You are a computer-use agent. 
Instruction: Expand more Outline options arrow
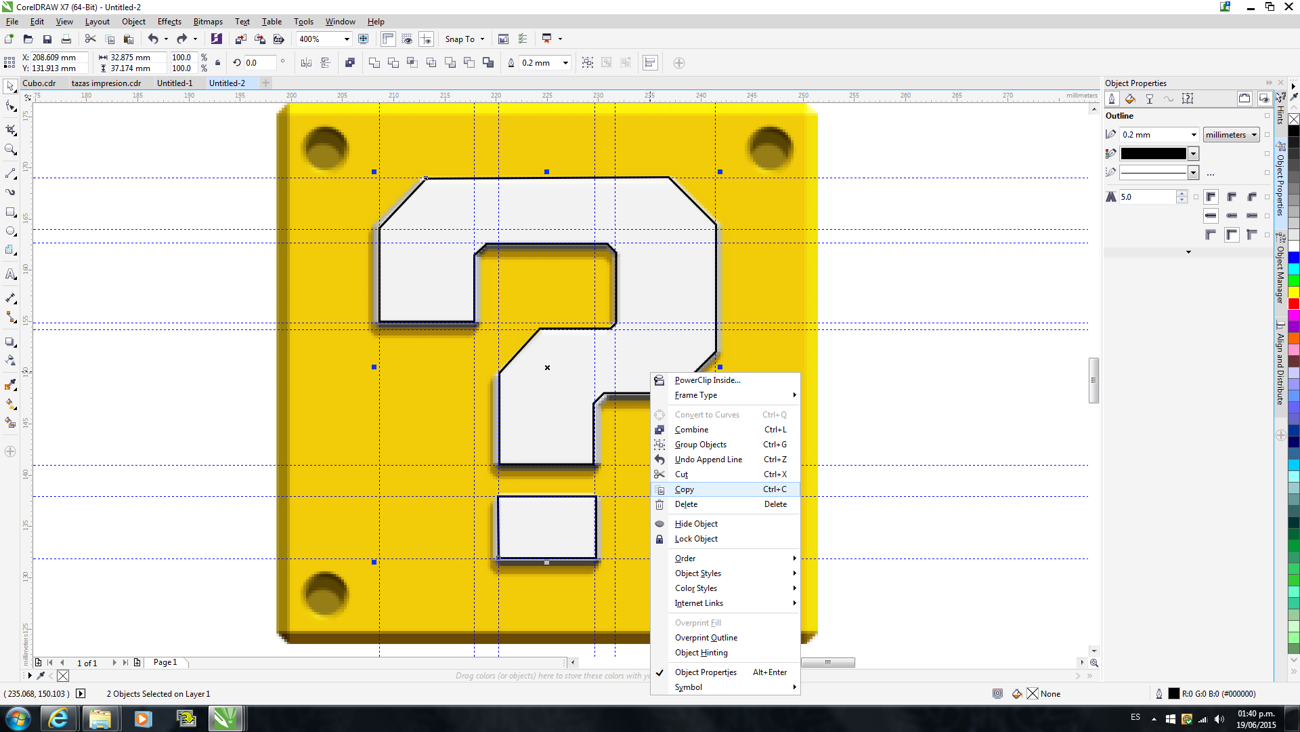[x=1188, y=252]
